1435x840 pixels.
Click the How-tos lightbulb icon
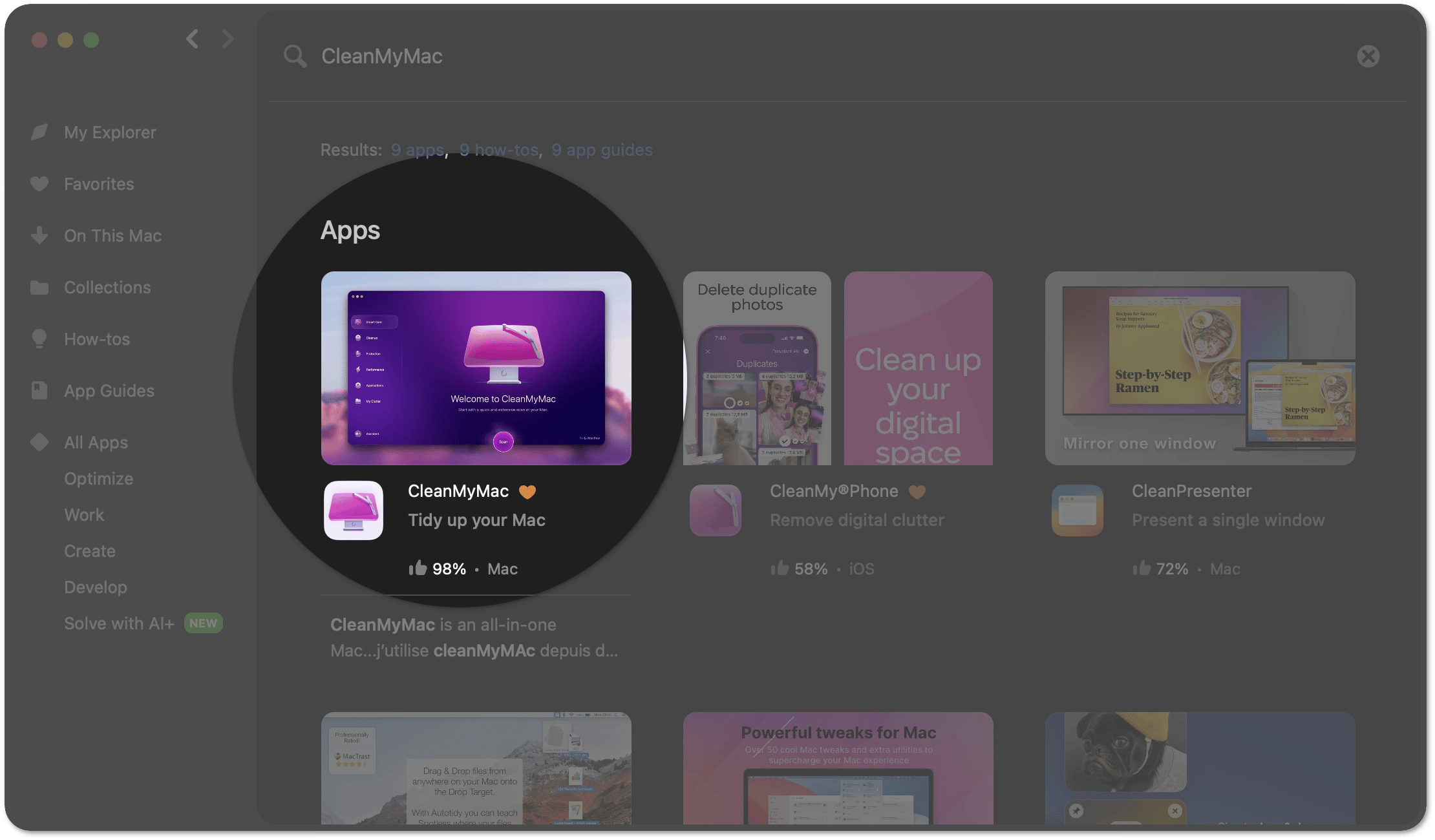(x=39, y=339)
